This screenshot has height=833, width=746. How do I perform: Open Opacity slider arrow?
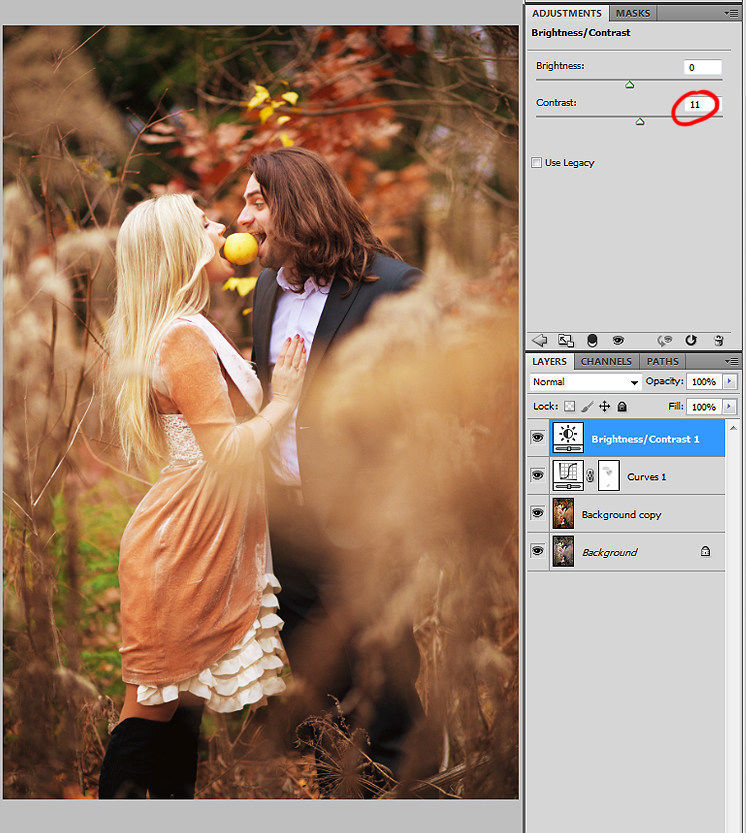(730, 381)
